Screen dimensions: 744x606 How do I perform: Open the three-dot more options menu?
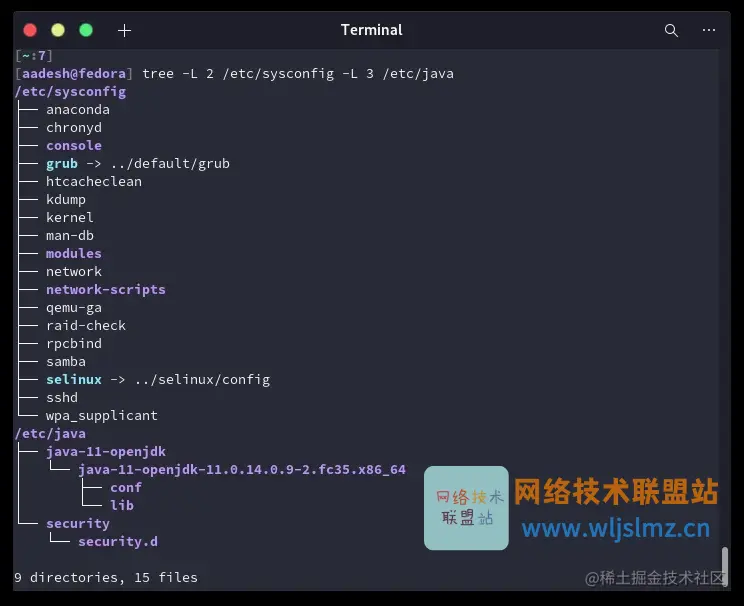click(709, 30)
